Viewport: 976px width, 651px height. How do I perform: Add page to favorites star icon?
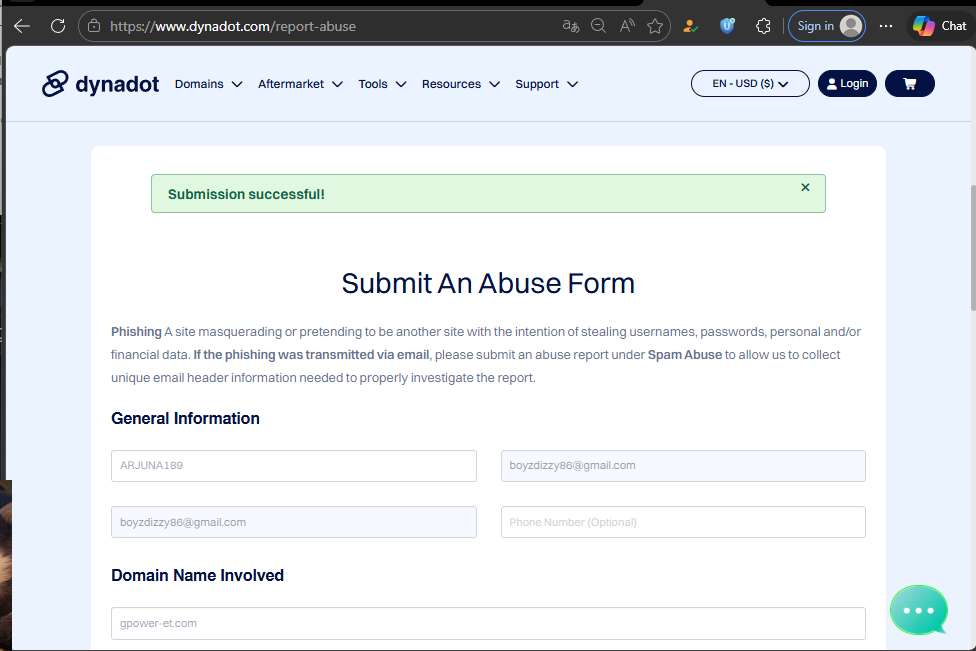[x=655, y=26]
